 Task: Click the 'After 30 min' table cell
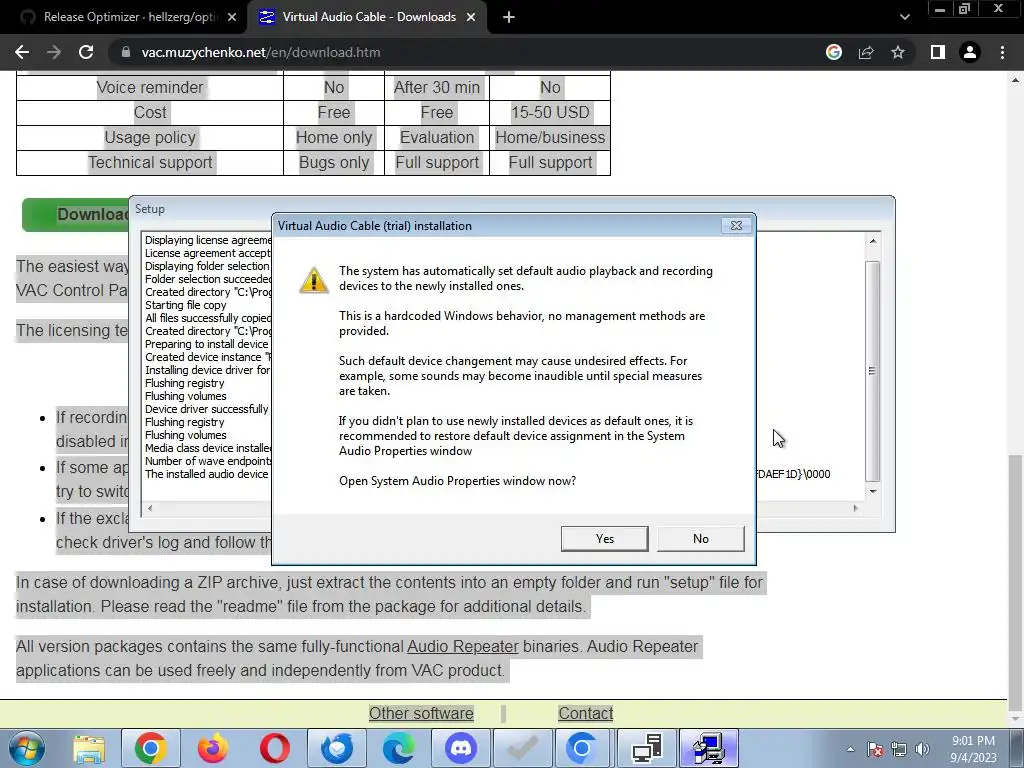(x=437, y=88)
